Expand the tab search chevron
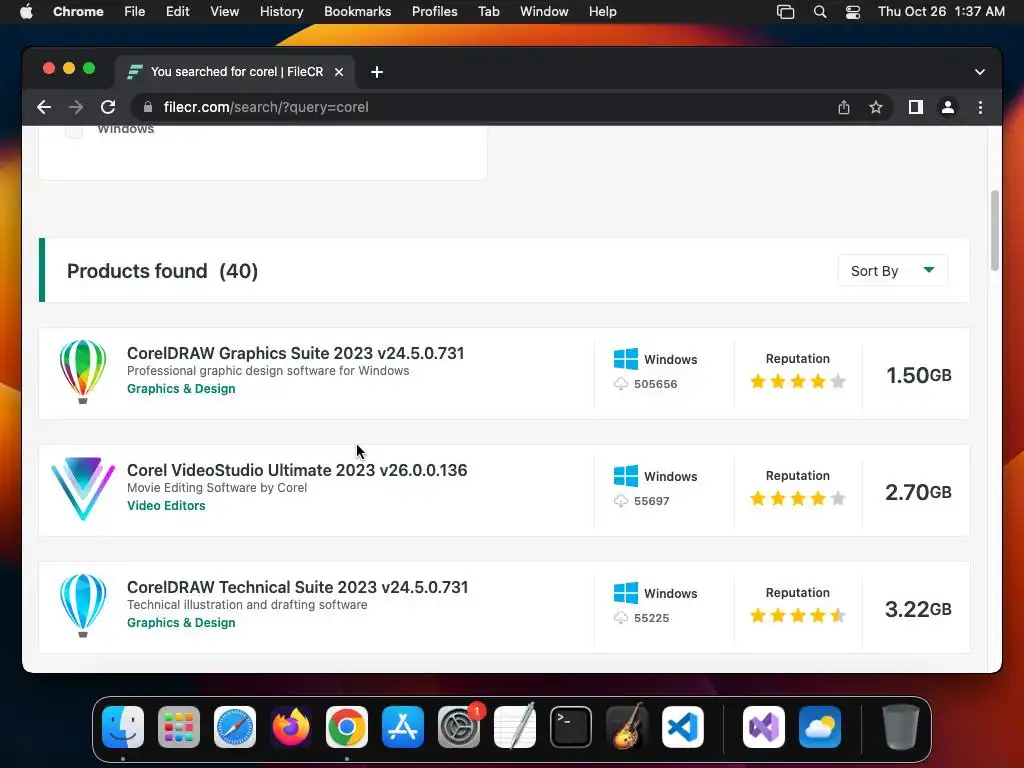Image resolution: width=1024 pixels, height=768 pixels. coord(980,72)
